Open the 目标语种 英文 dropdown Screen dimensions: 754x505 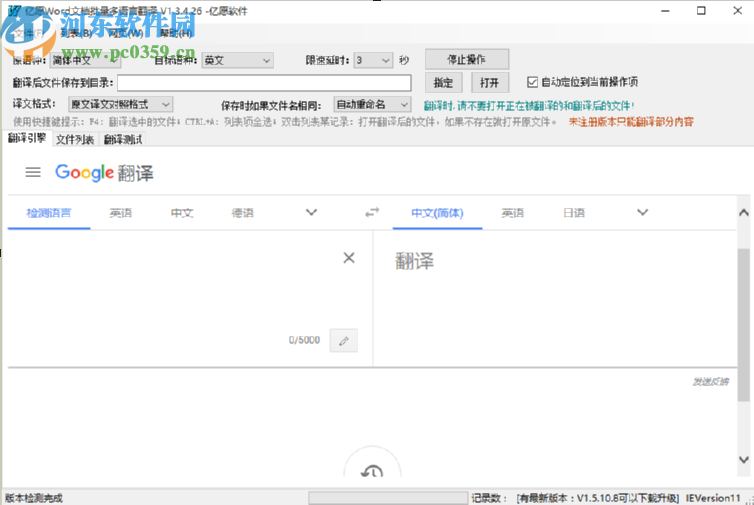click(238, 61)
